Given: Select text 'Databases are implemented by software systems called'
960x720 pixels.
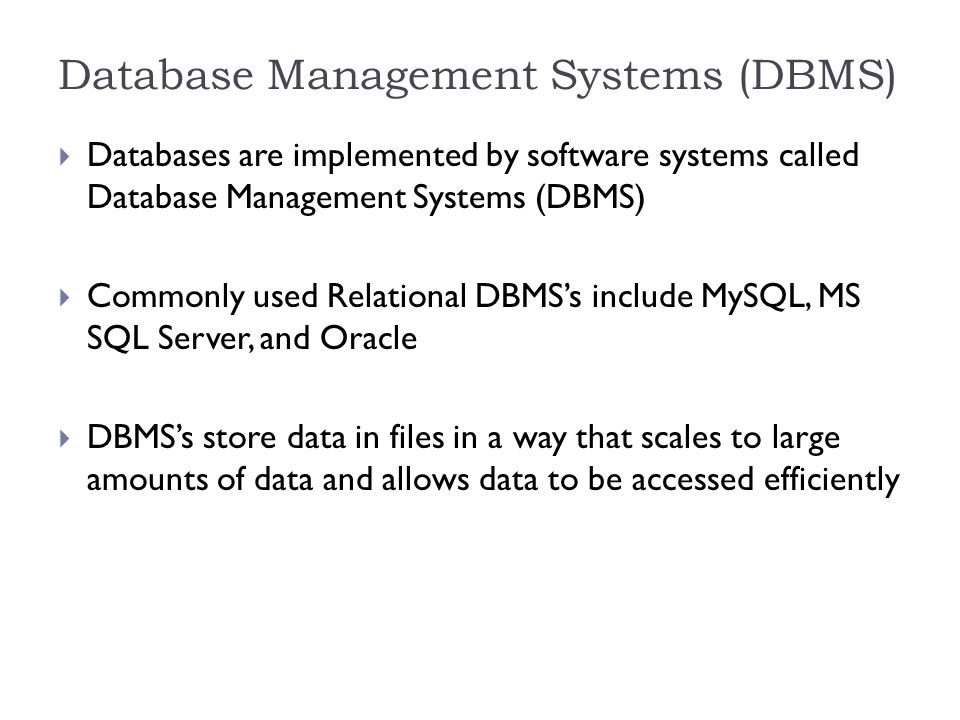Looking at the screenshot, I should point(473,156).
